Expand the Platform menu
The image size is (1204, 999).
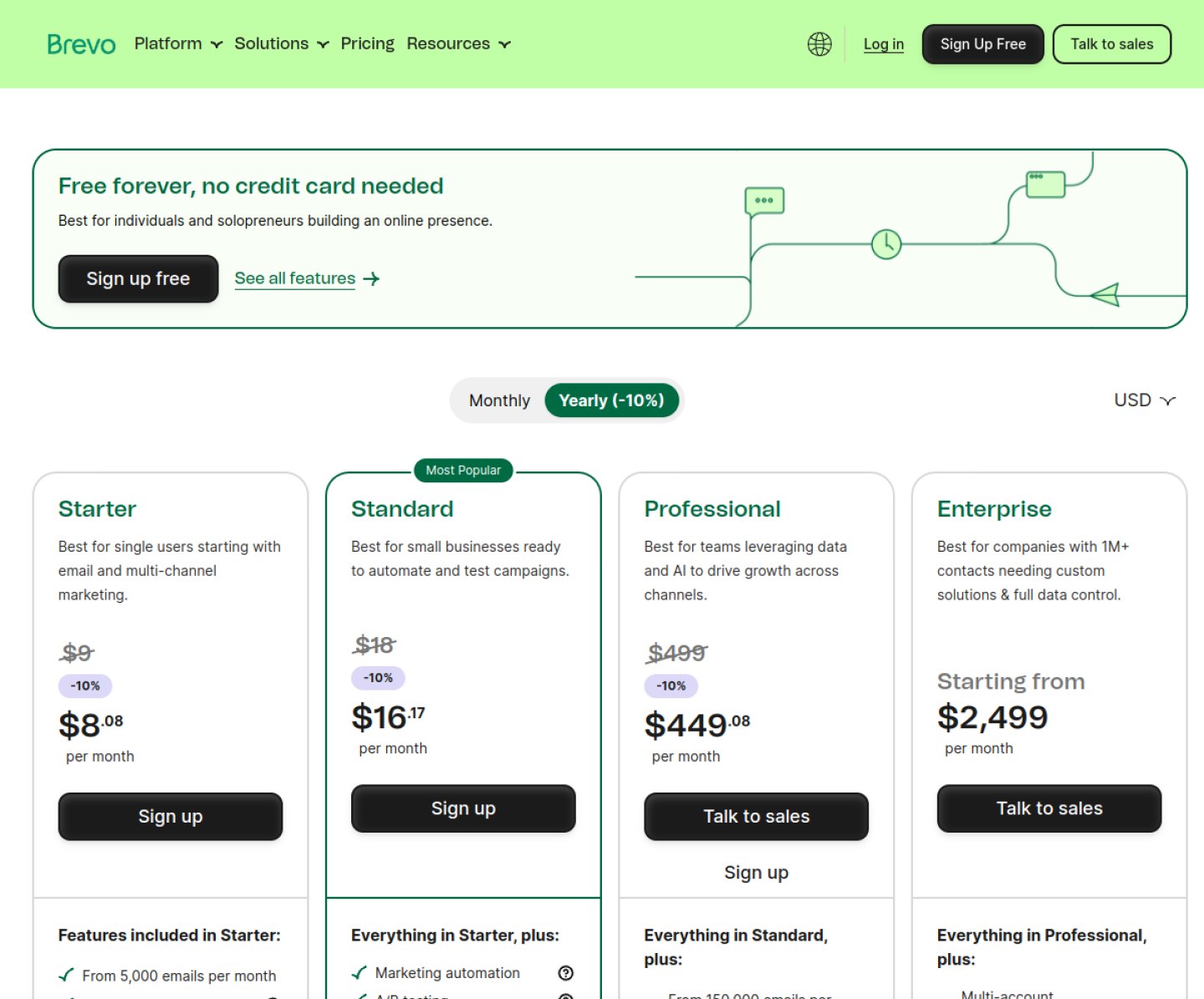[178, 43]
